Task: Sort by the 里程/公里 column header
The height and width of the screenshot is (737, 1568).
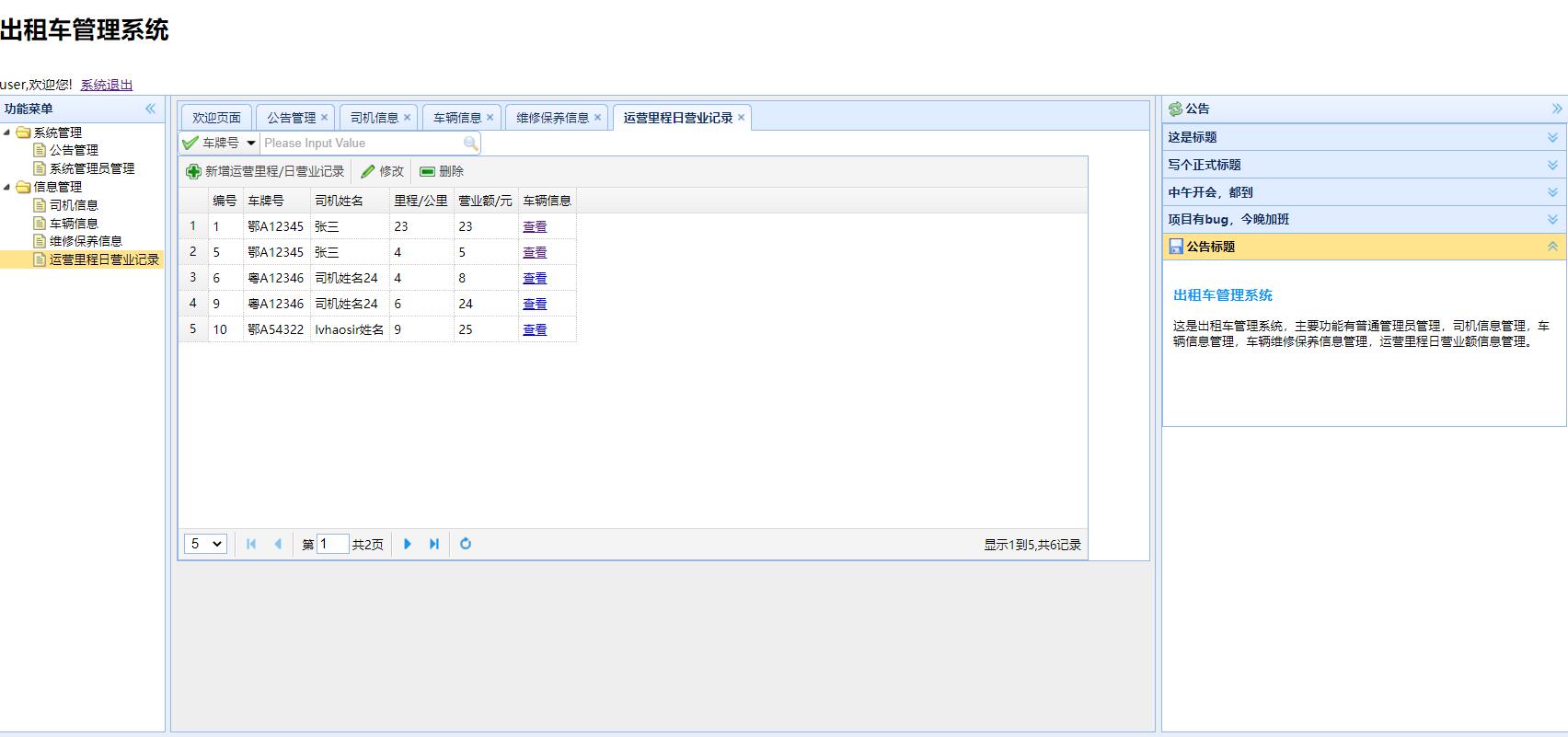Action: pyautogui.click(x=421, y=201)
